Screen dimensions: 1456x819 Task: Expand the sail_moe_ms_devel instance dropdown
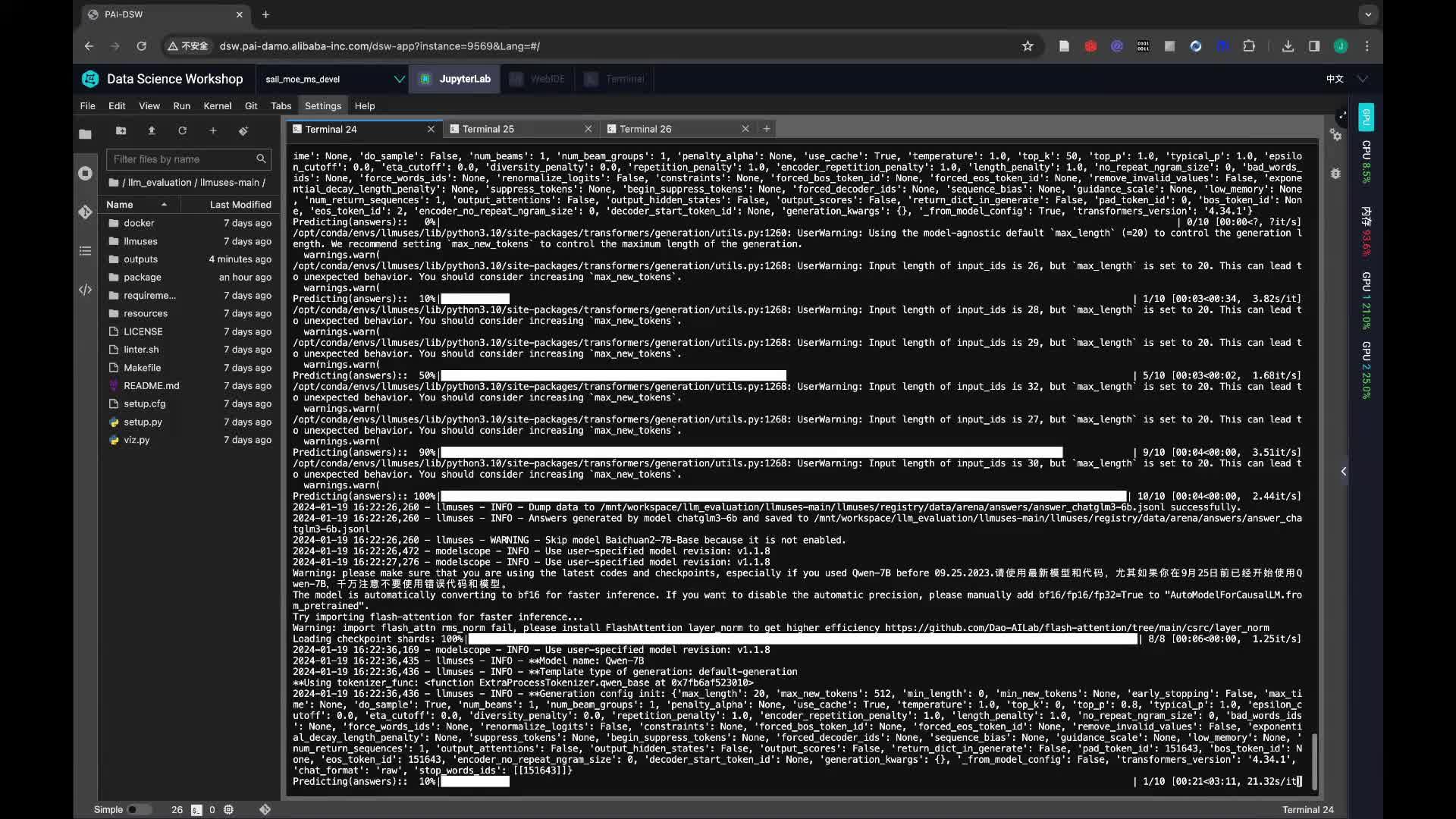399,79
